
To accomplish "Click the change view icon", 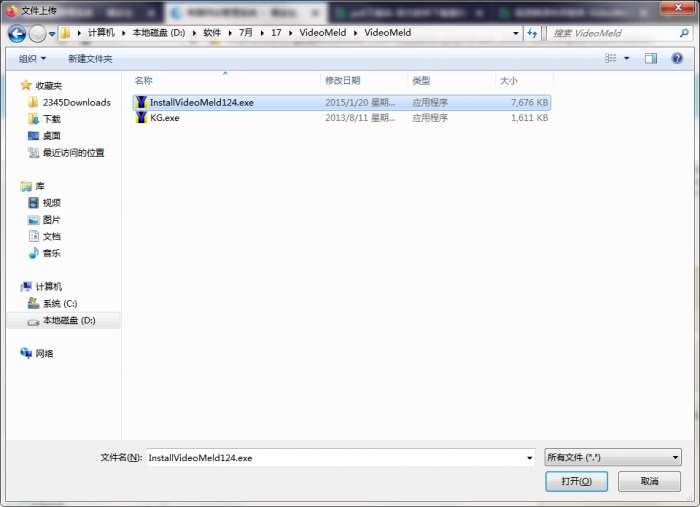I will (x=610, y=58).
